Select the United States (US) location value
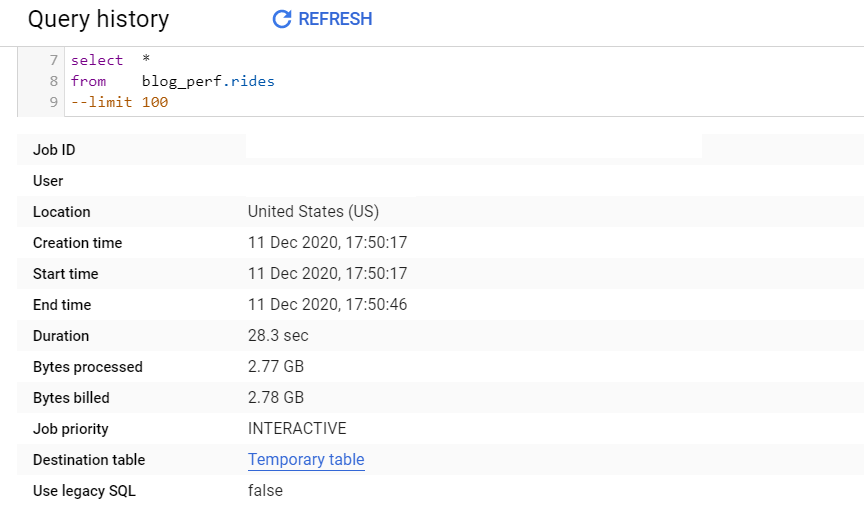 point(313,212)
